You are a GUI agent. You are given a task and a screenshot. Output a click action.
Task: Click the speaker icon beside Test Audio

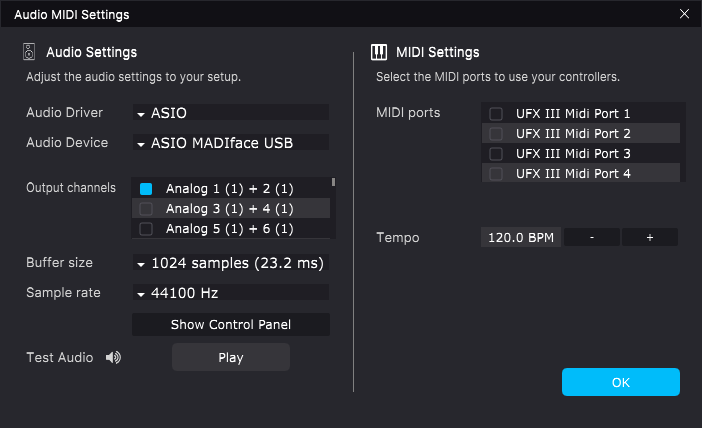coord(113,358)
